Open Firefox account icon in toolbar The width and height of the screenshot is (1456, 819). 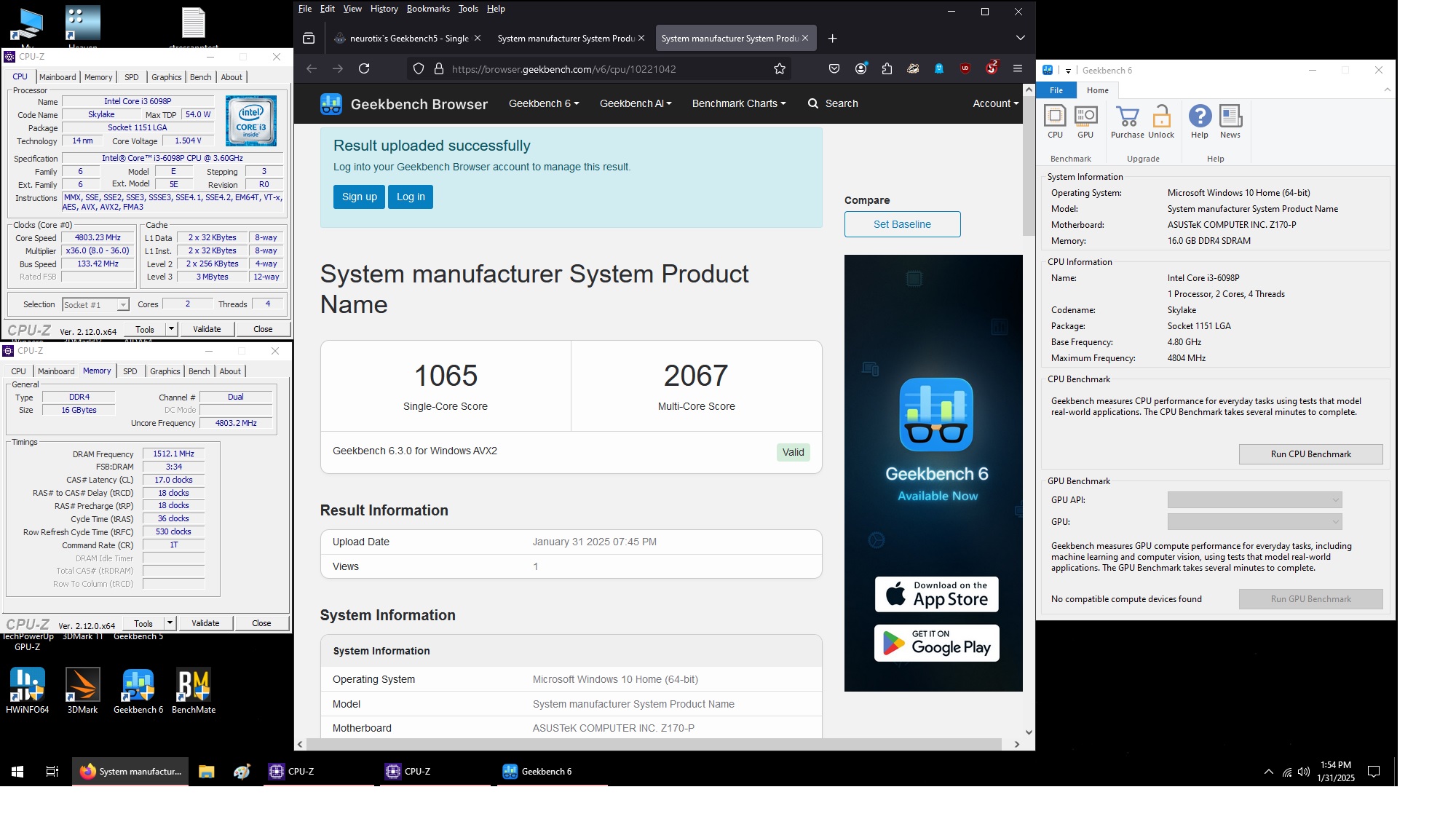(861, 68)
